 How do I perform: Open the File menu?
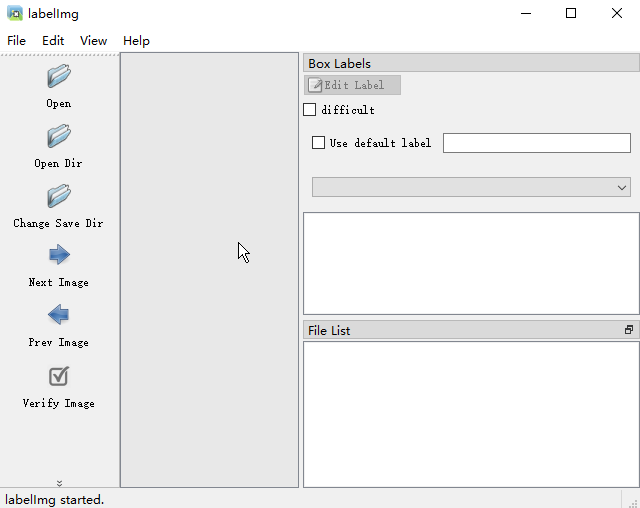click(x=16, y=41)
